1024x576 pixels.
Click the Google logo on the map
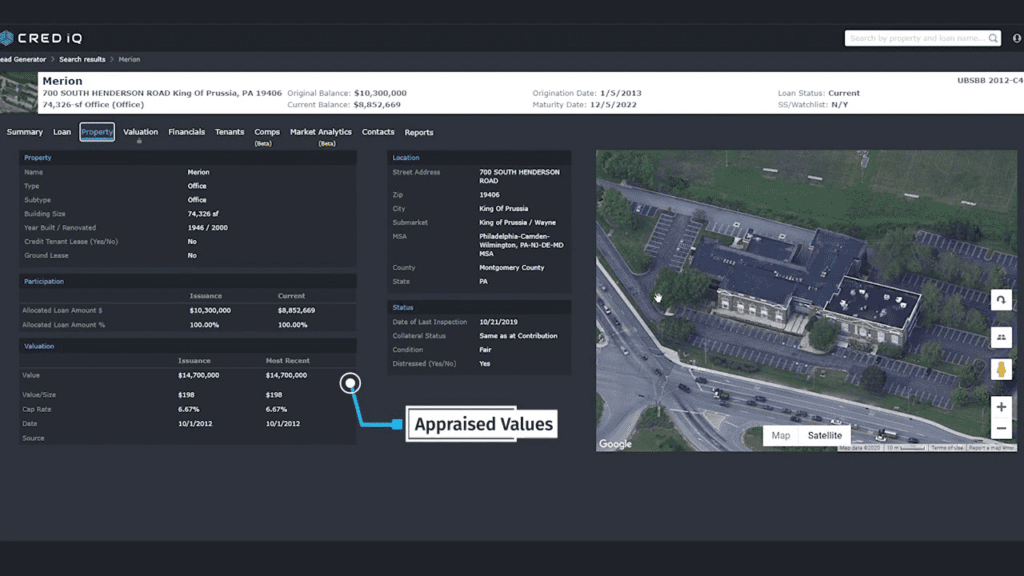click(x=616, y=442)
